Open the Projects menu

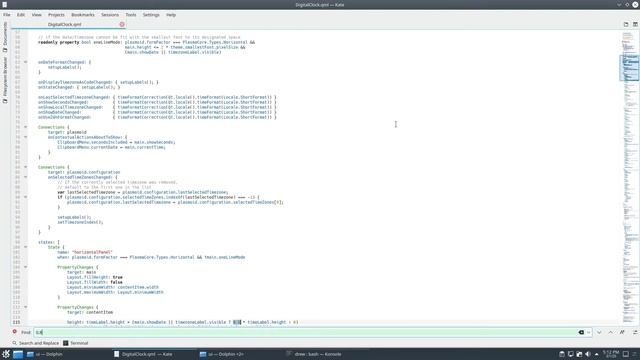56,15
